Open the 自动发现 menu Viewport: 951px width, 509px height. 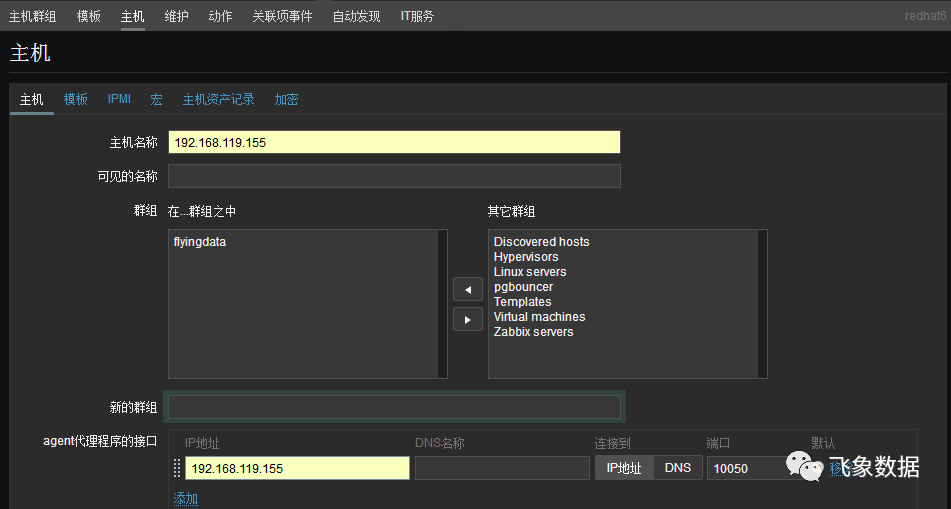click(357, 16)
